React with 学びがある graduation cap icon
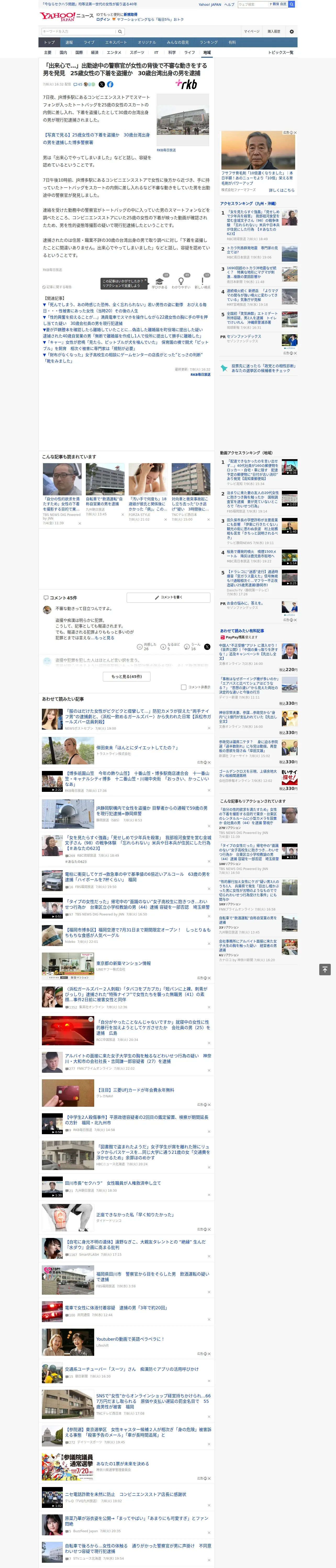The image size is (336, 1568). point(160,281)
